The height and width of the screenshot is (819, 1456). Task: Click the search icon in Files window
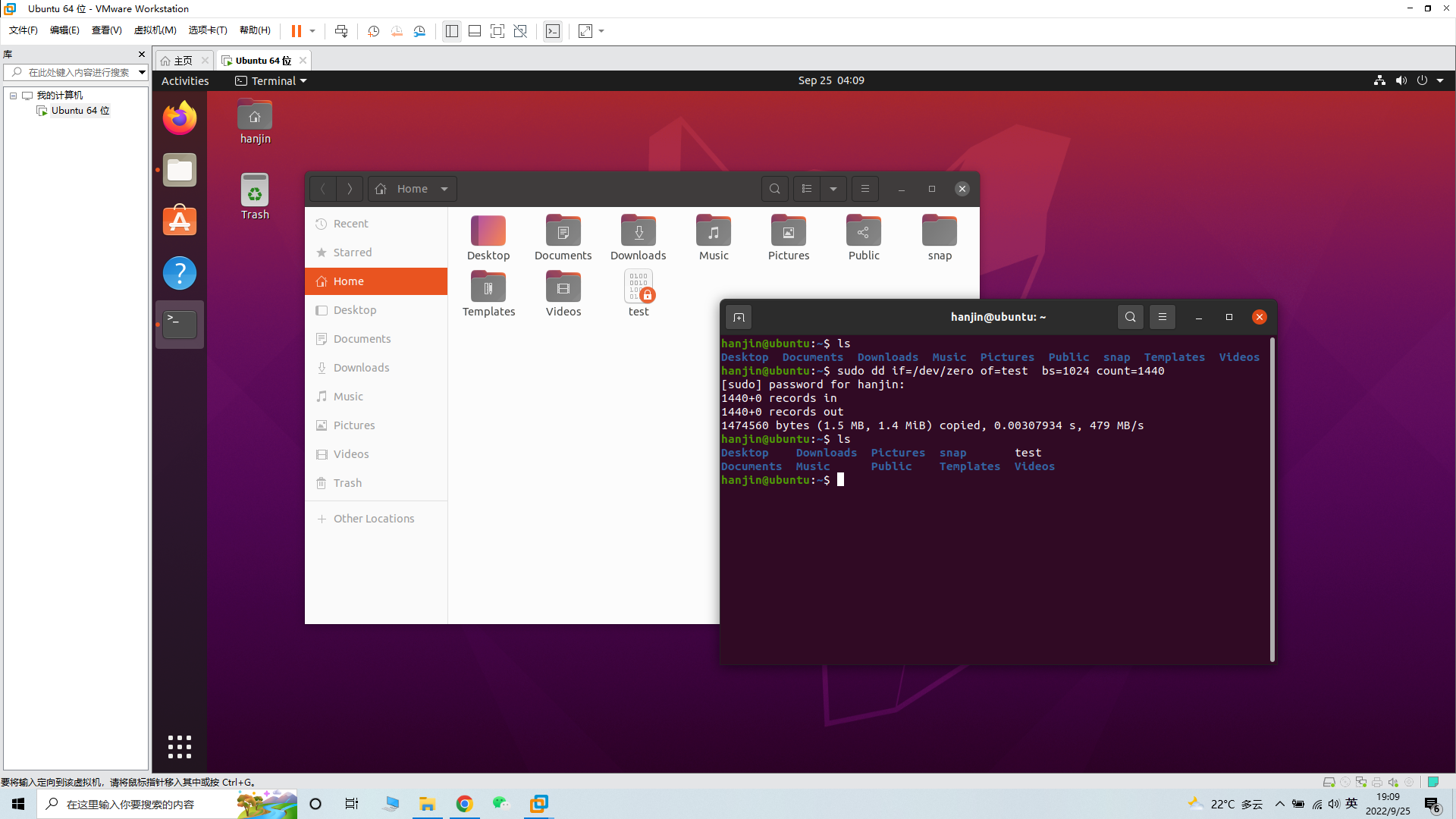(x=774, y=189)
